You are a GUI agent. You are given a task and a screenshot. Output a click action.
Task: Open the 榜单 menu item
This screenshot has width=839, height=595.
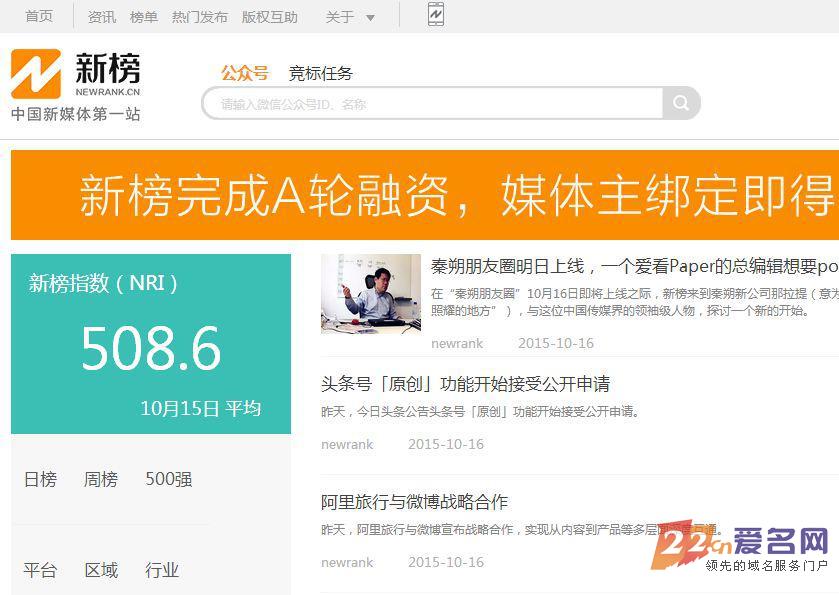click(x=143, y=16)
